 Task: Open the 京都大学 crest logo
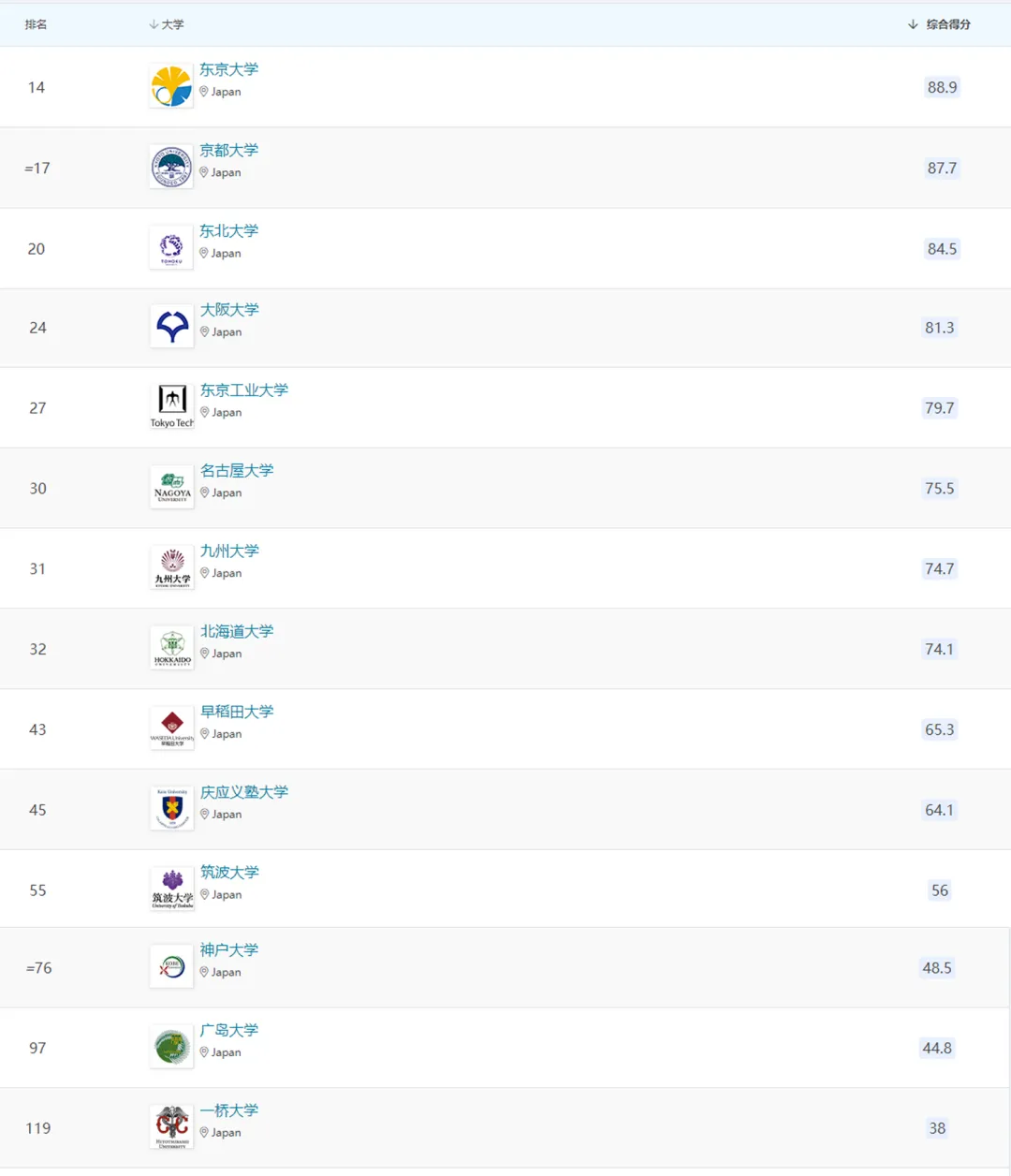click(171, 168)
